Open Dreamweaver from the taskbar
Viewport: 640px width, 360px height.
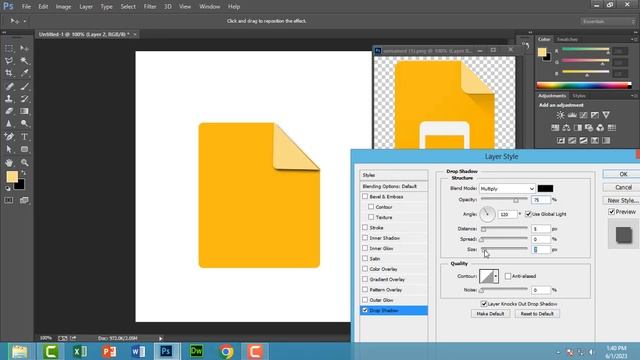(x=196, y=351)
